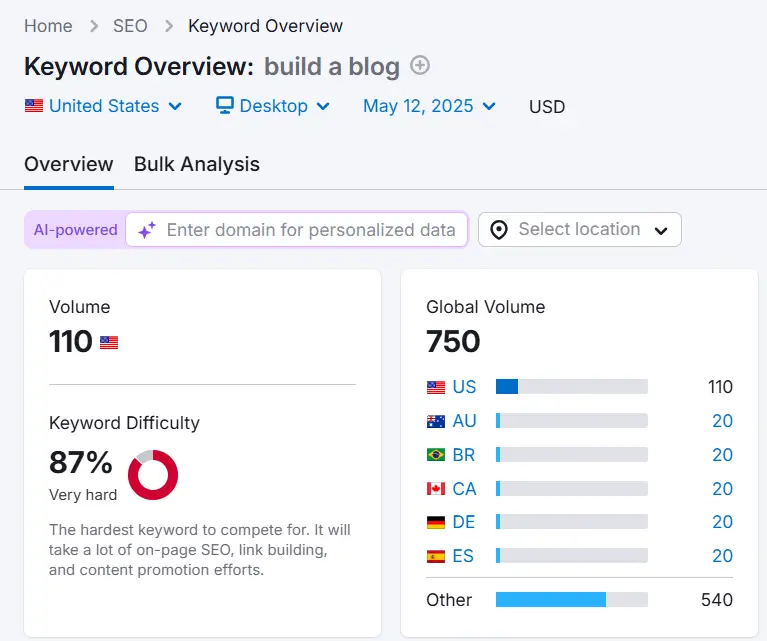
Task: Click the US volume bar
Action: 572,387
